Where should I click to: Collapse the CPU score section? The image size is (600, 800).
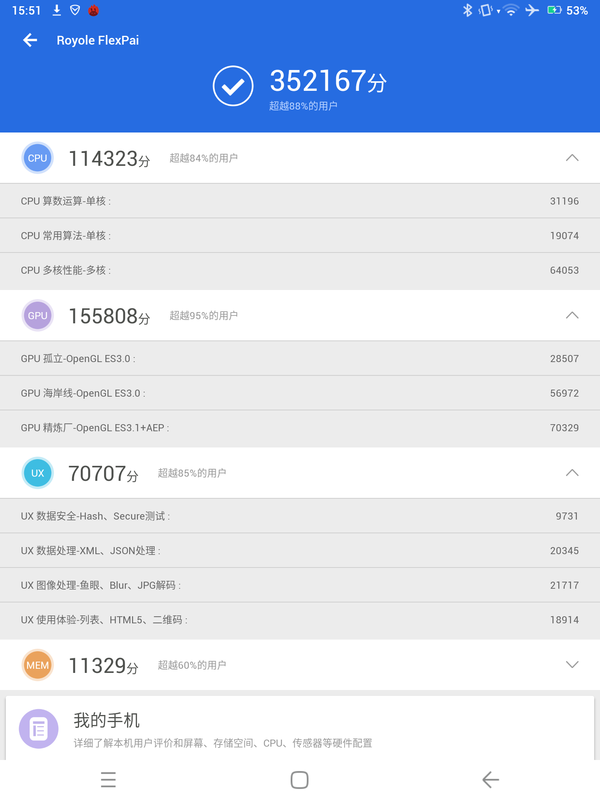[x=572, y=158]
